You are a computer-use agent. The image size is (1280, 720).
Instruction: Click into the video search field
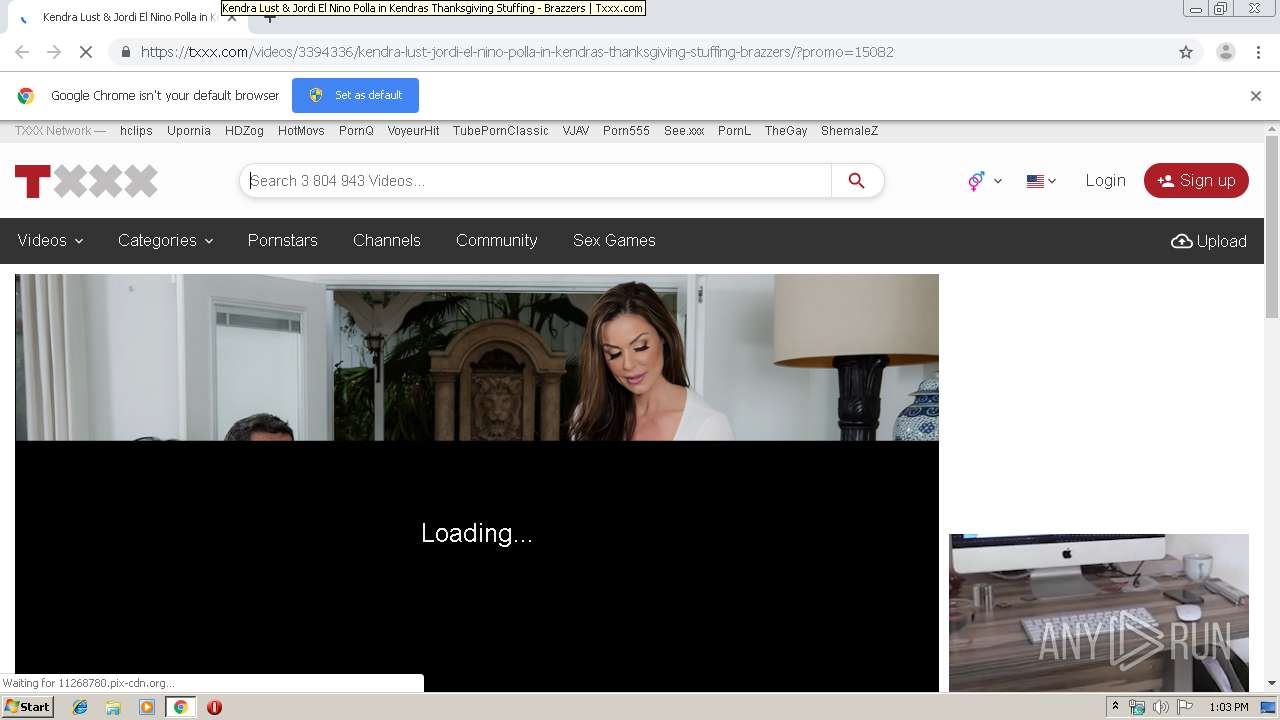[538, 181]
